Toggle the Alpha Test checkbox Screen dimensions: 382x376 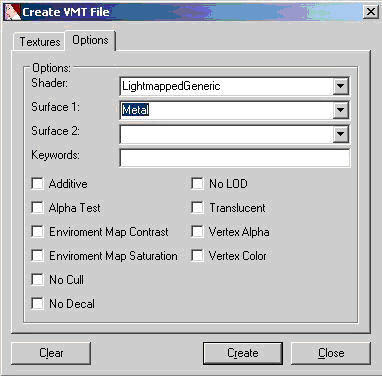37,208
